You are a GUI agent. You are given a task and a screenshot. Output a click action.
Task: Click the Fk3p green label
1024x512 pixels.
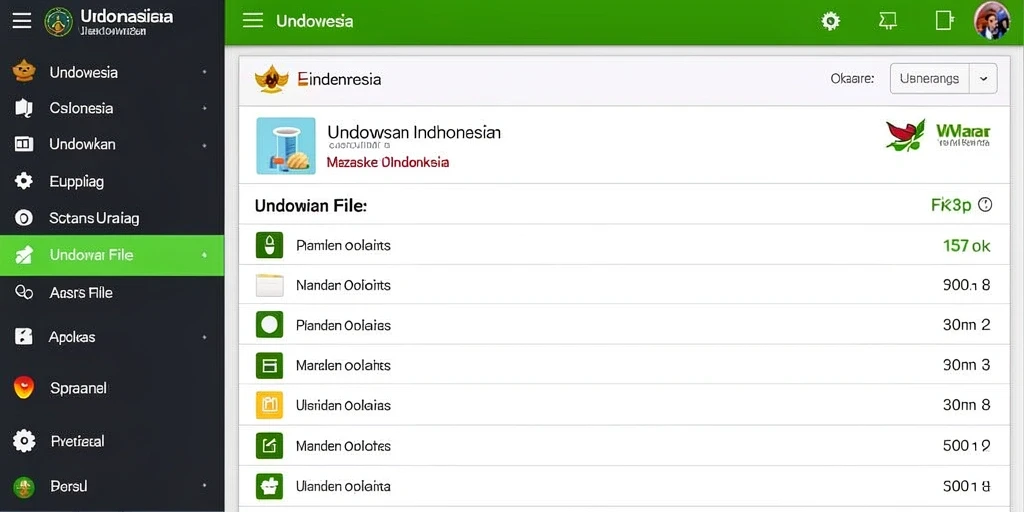point(952,205)
